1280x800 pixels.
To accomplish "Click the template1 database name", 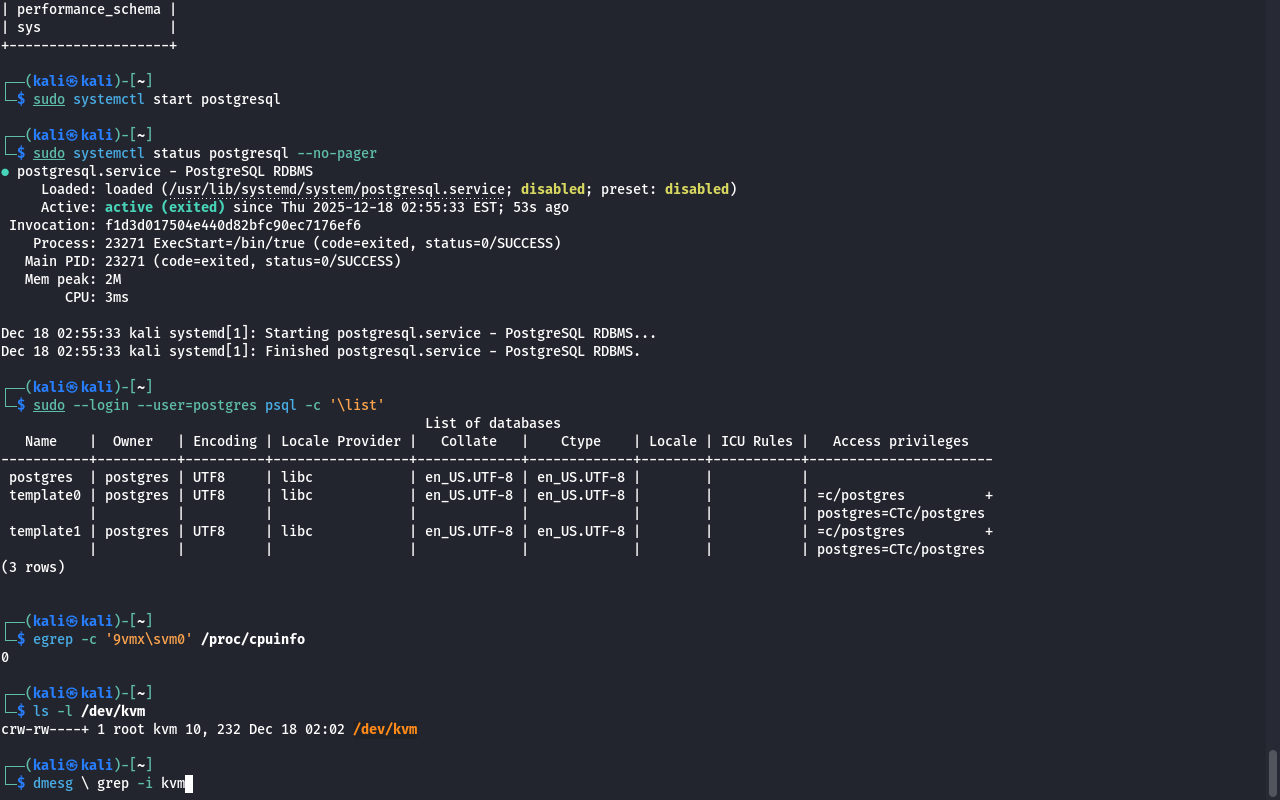I will pyautogui.click(x=45, y=532).
